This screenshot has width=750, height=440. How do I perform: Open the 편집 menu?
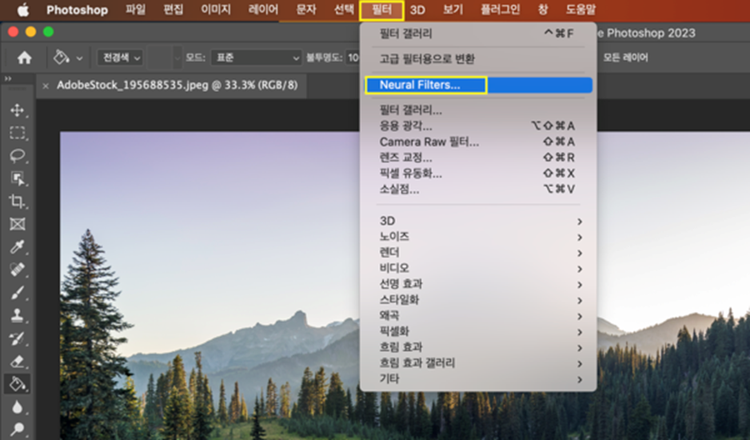tap(173, 10)
